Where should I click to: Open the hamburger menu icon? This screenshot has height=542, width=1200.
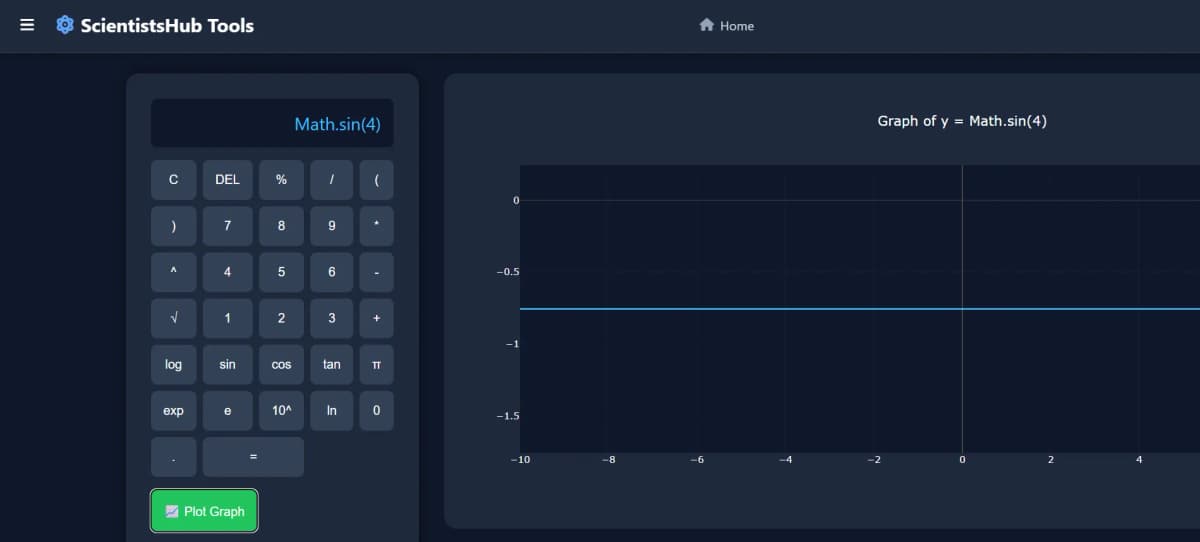tap(27, 25)
